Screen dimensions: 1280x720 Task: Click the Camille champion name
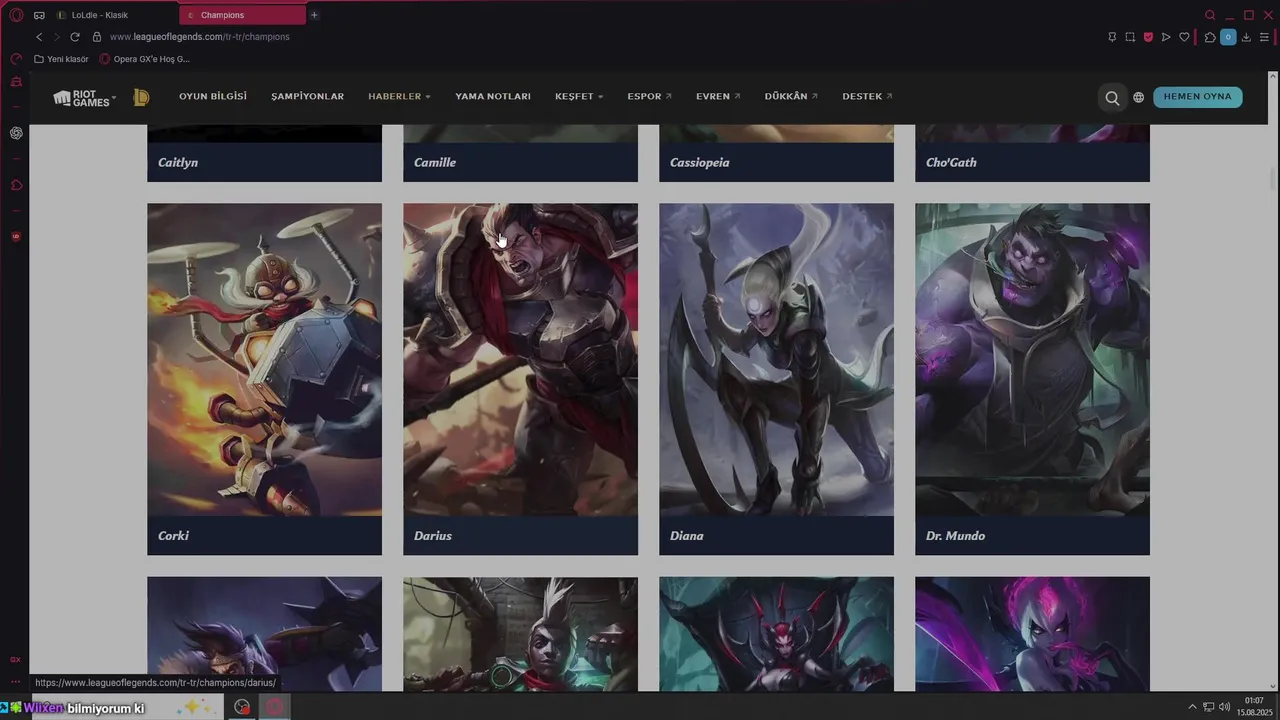coord(435,162)
